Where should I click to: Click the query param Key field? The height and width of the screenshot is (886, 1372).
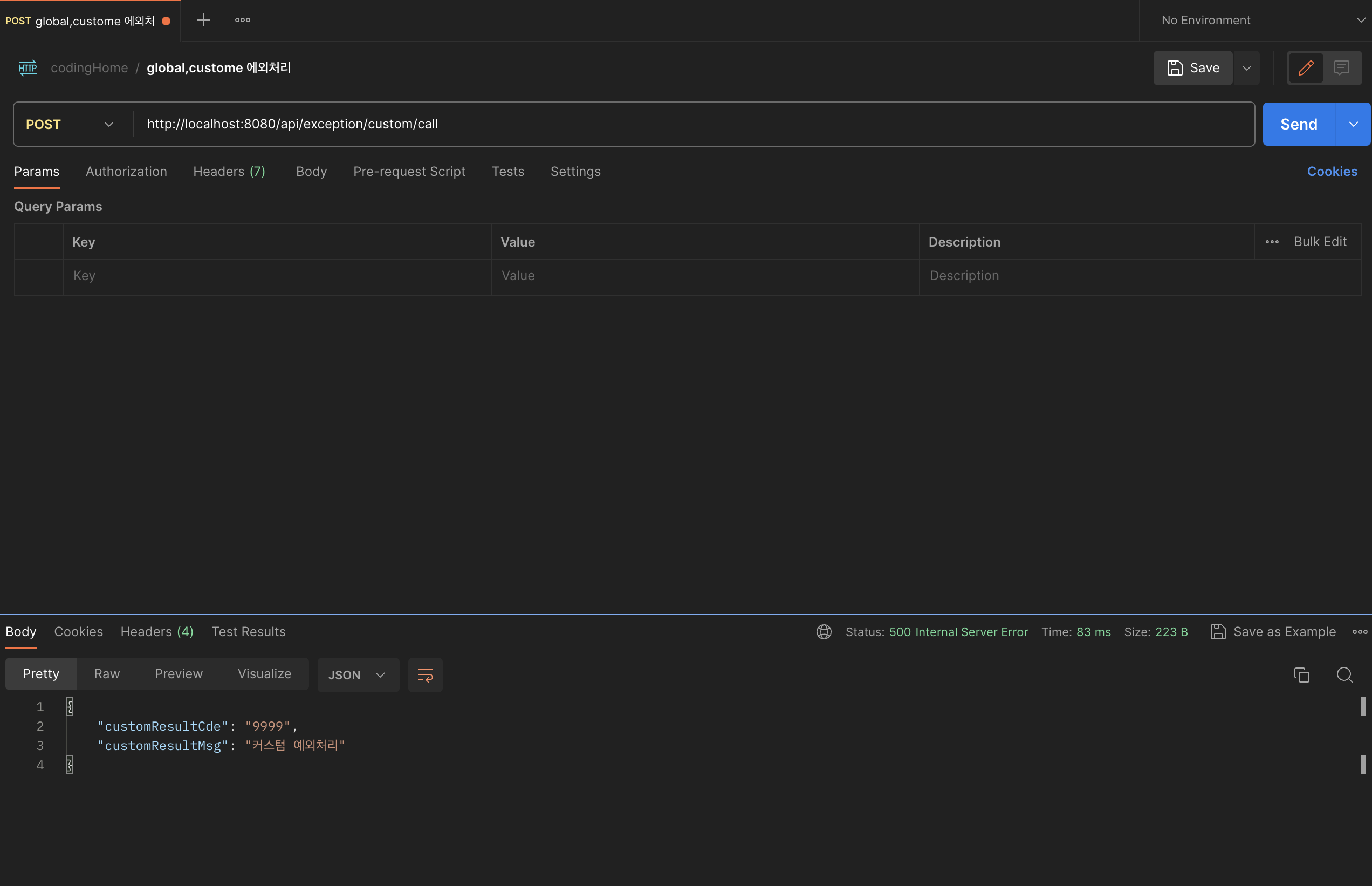click(x=277, y=276)
